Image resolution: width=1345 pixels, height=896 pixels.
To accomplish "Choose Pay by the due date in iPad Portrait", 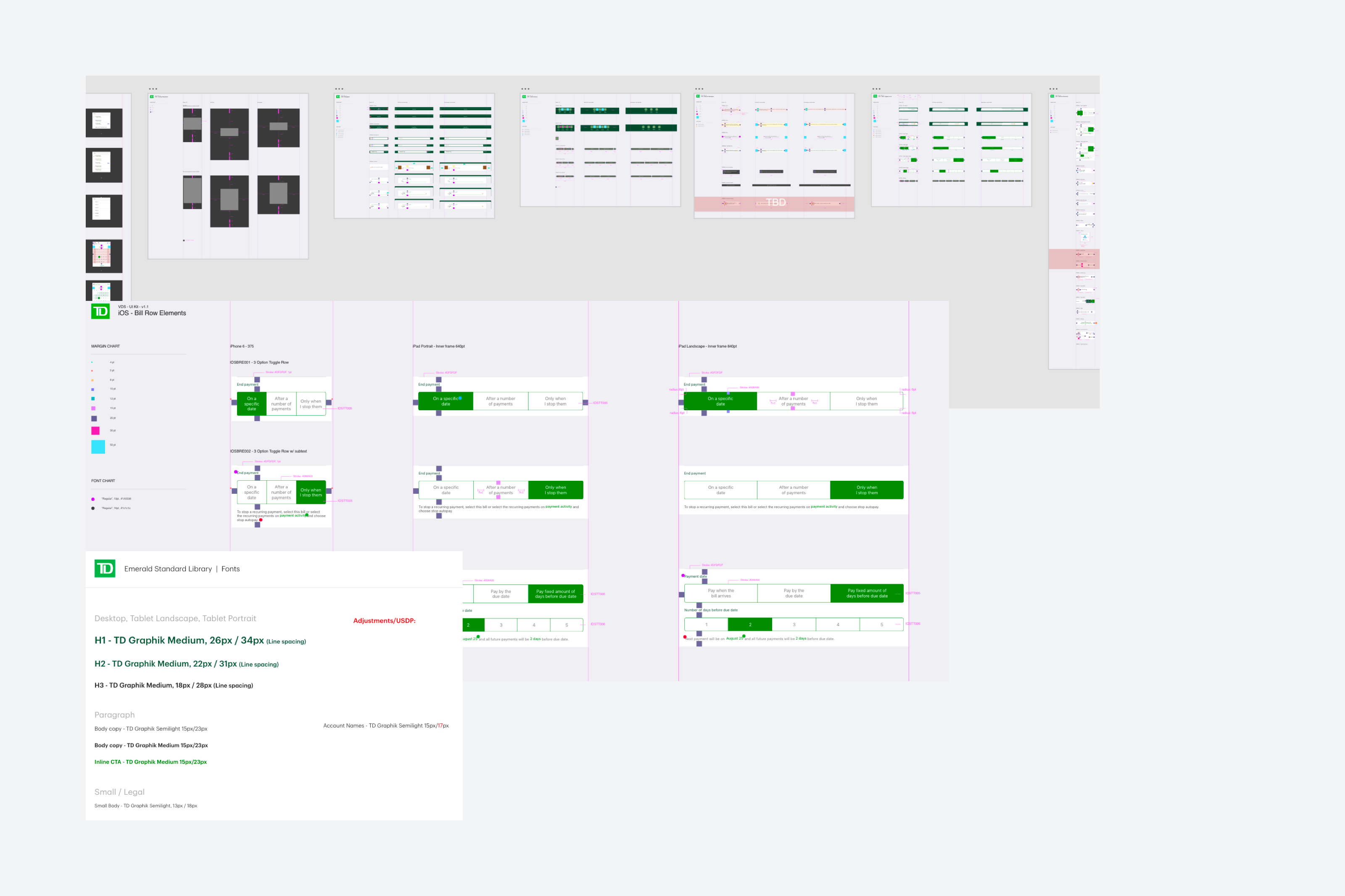I will click(501, 594).
